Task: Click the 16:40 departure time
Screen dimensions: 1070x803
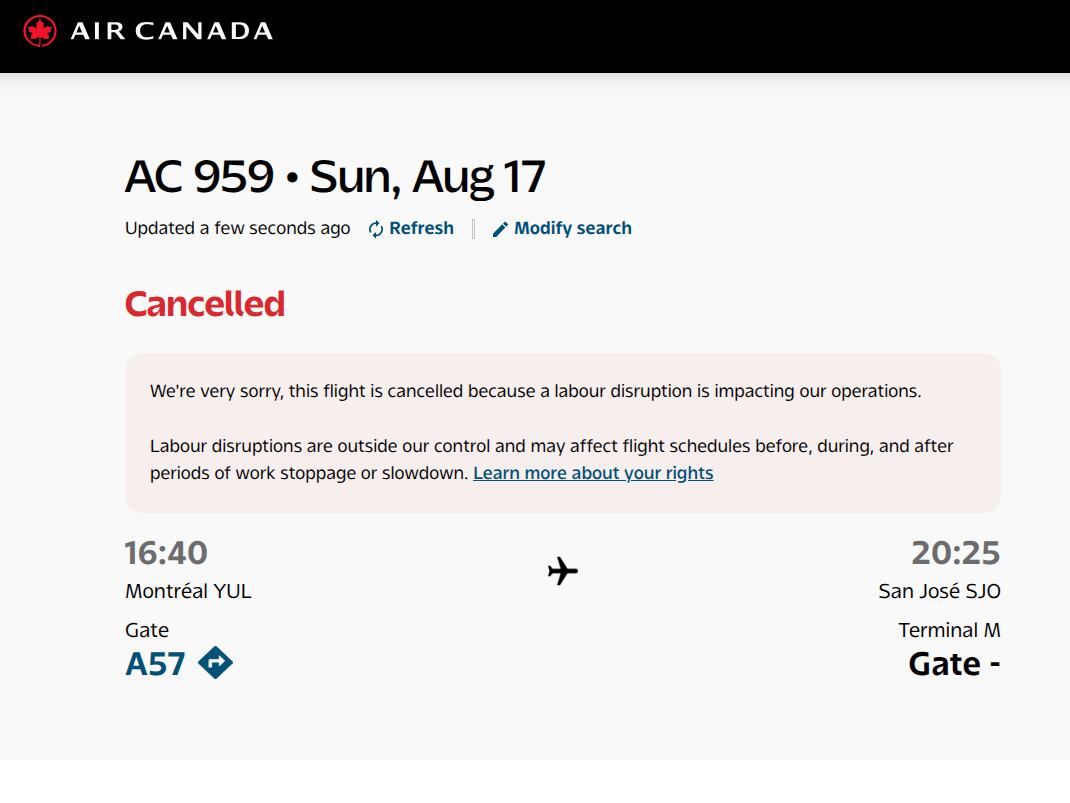Action: tap(166, 552)
